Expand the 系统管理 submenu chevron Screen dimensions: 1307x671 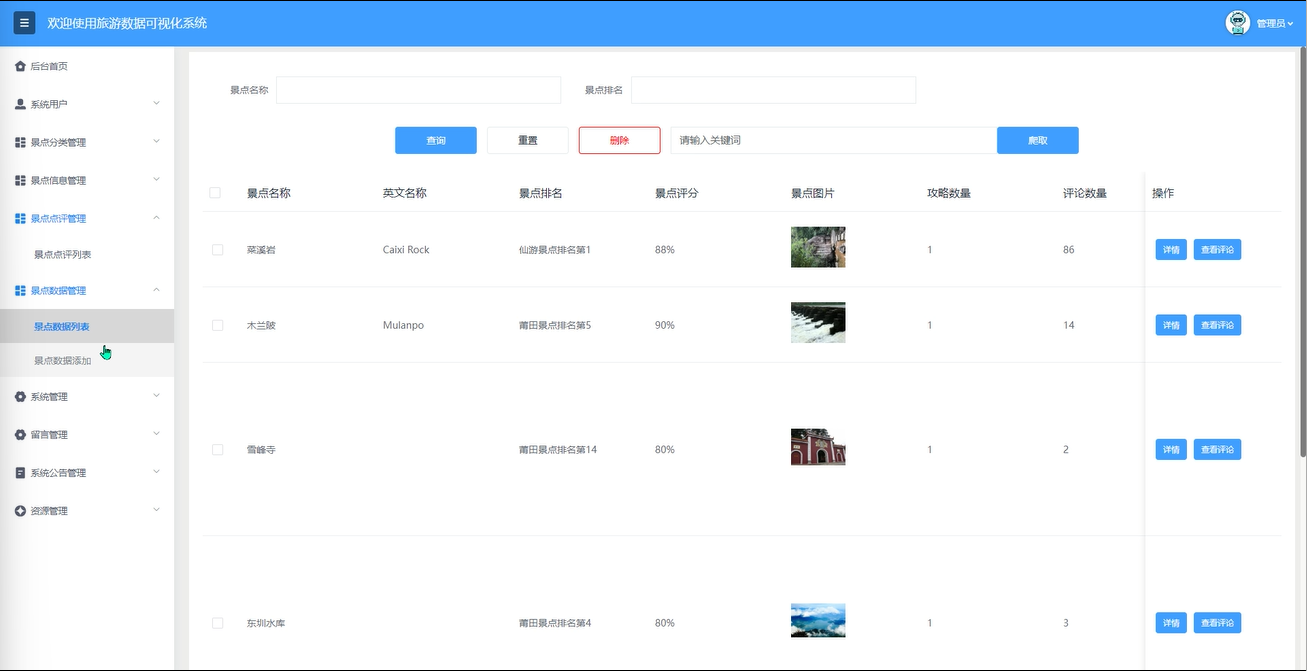[x=156, y=396]
